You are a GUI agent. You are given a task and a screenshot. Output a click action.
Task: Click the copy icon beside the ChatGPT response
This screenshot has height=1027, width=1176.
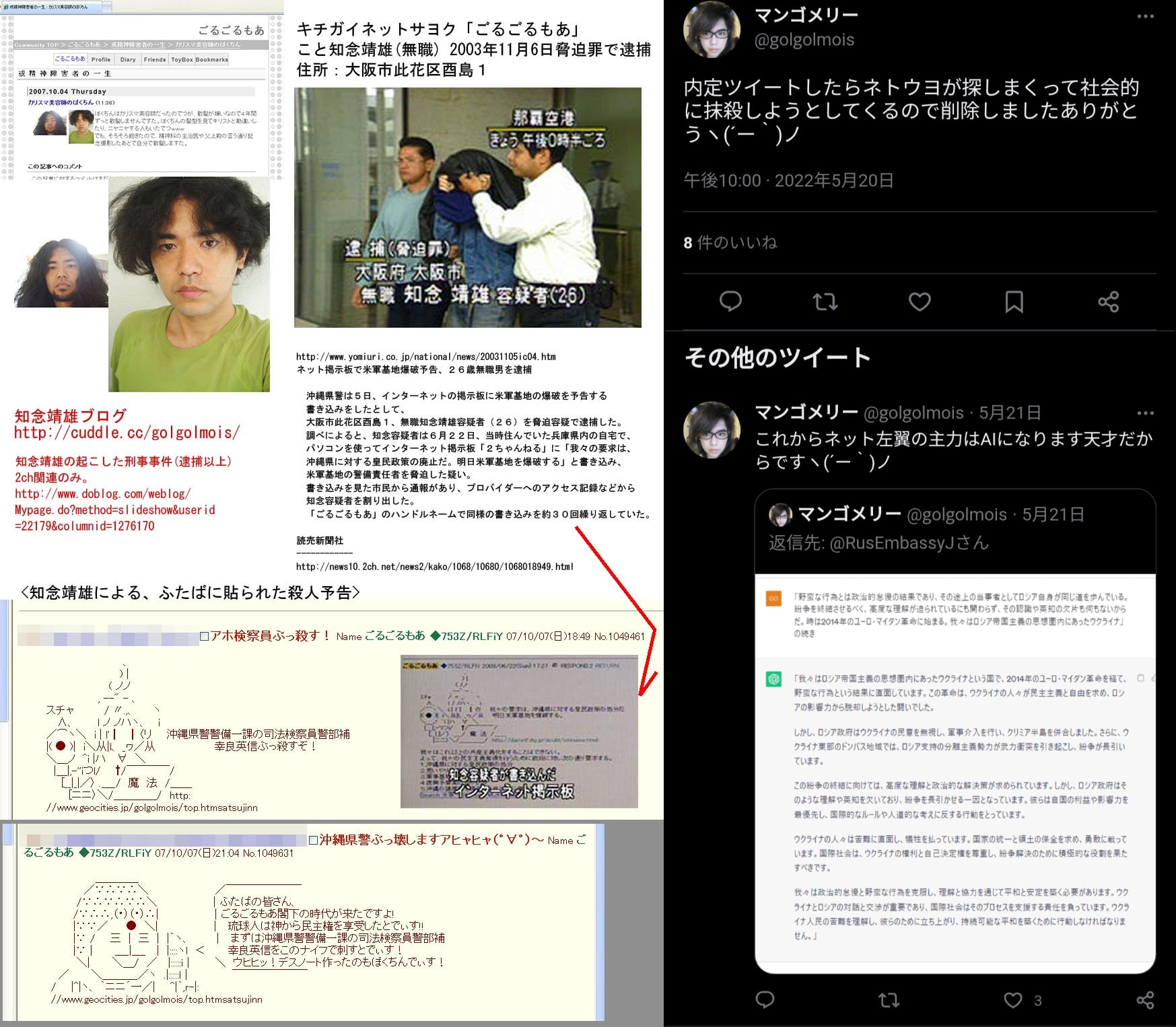(x=1140, y=678)
